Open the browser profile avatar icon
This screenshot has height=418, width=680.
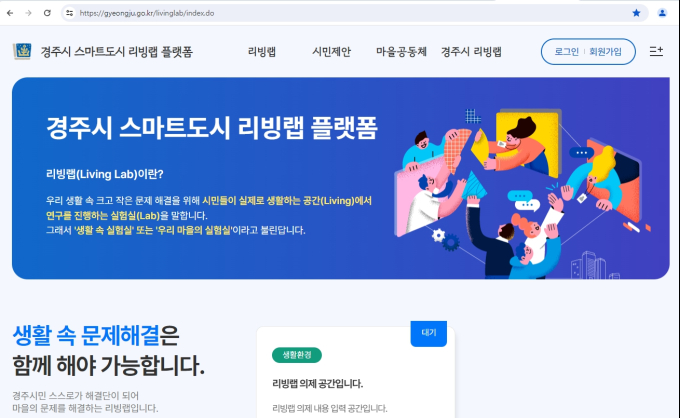click(662, 13)
